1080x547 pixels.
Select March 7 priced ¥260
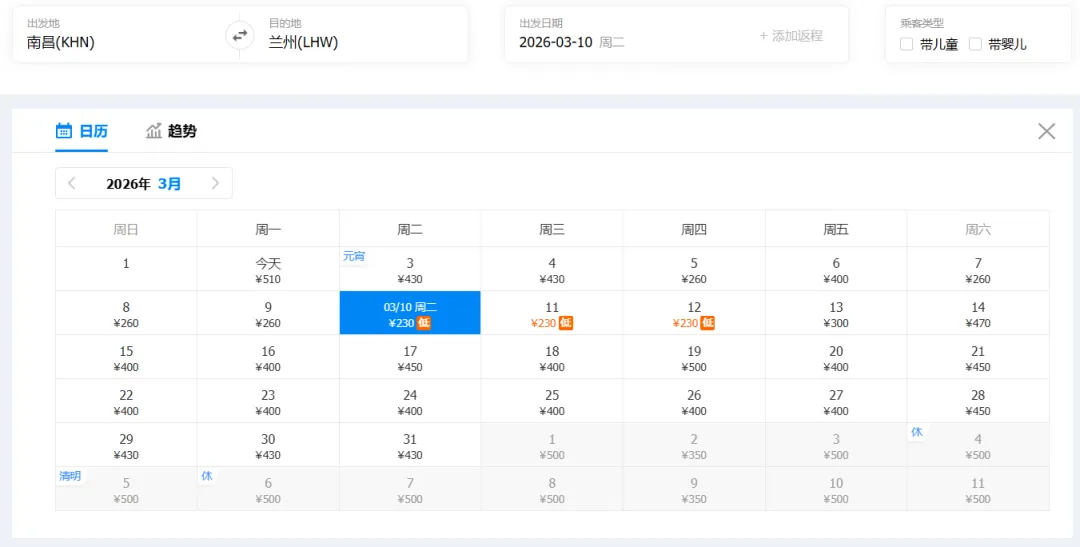click(978, 269)
